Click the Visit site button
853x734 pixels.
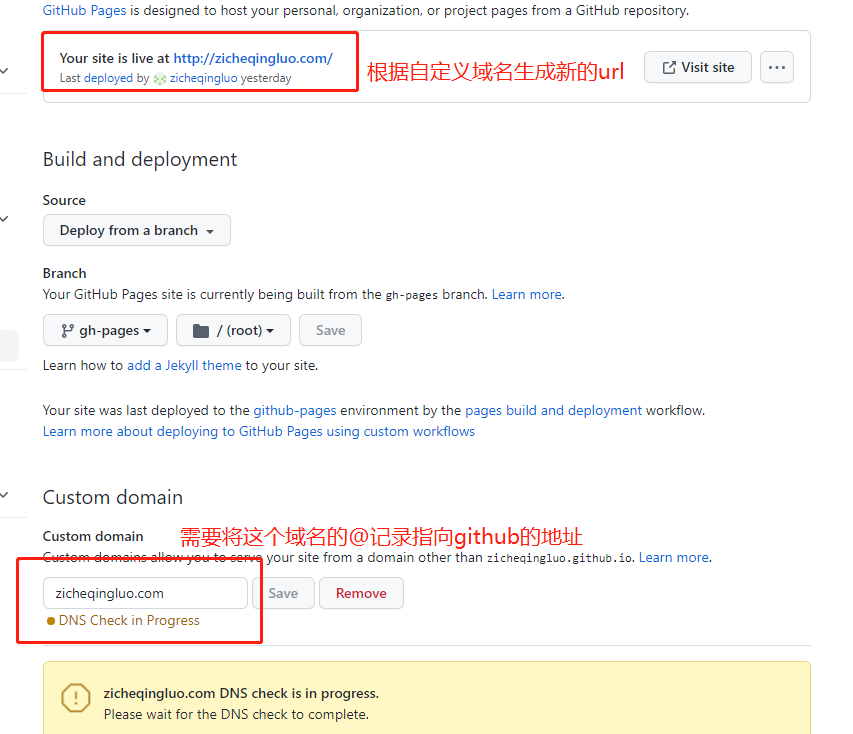point(698,67)
